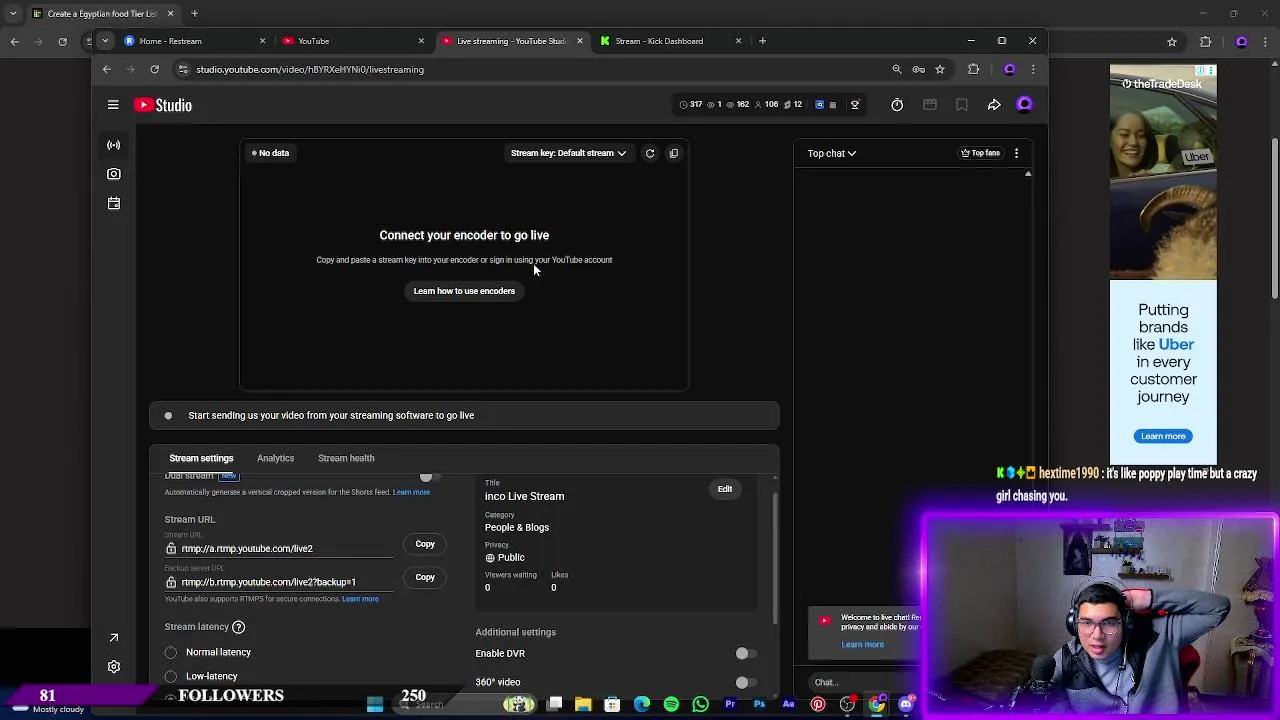This screenshot has width=1280, height=720.
Task: Select the Stream icon in left sidebar
Action: pos(114,145)
